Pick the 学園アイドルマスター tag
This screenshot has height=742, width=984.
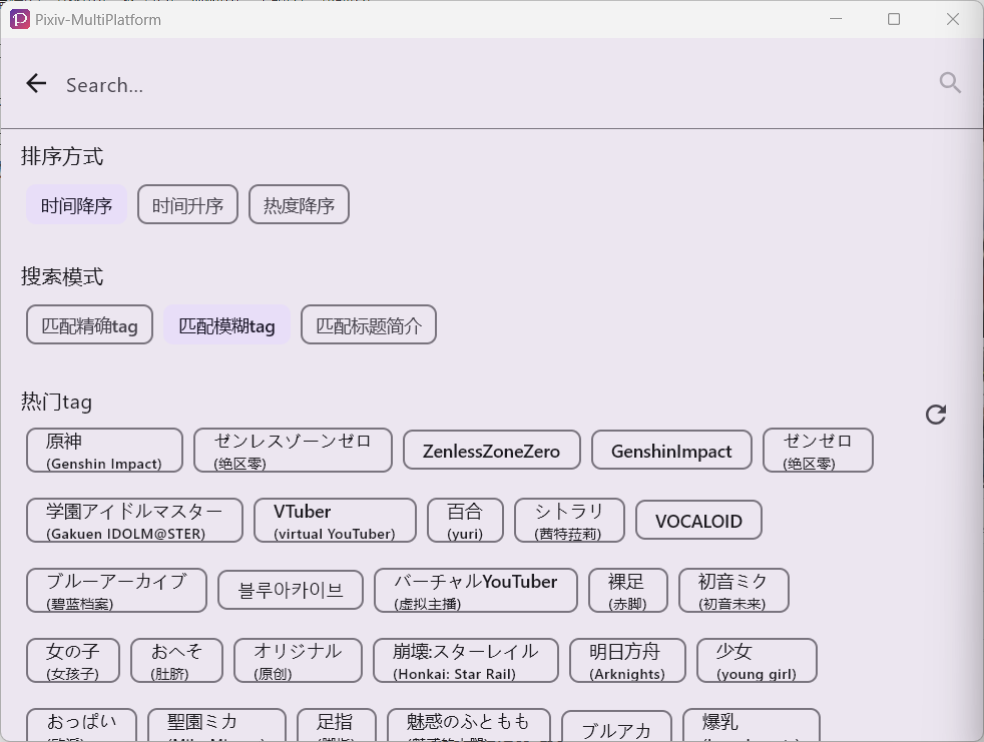click(134, 521)
